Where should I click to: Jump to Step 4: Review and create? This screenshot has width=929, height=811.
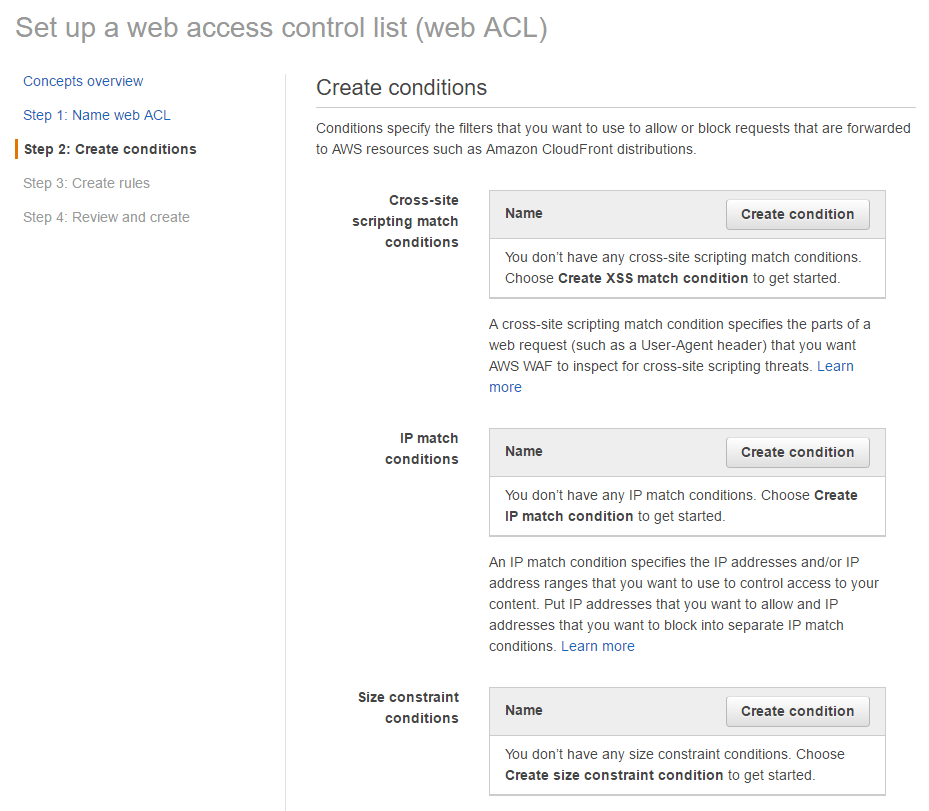pyautogui.click(x=106, y=217)
